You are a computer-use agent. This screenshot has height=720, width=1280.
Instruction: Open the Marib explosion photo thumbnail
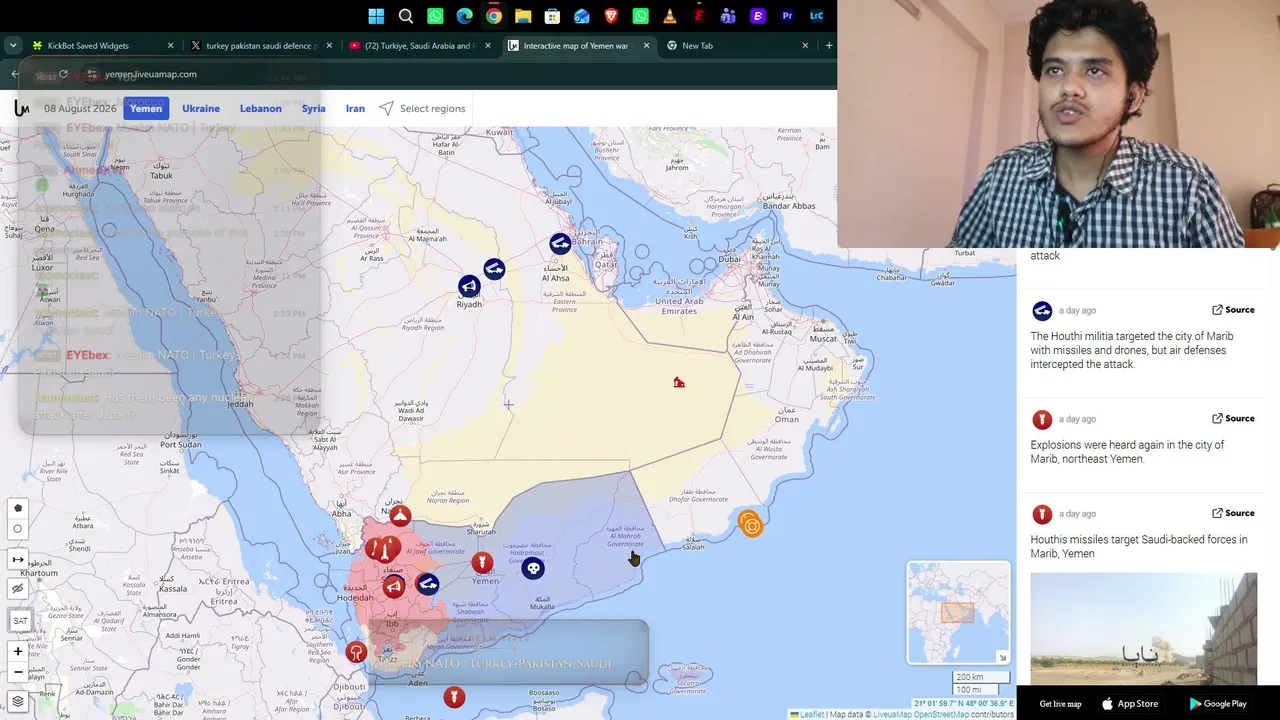point(1144,629)
